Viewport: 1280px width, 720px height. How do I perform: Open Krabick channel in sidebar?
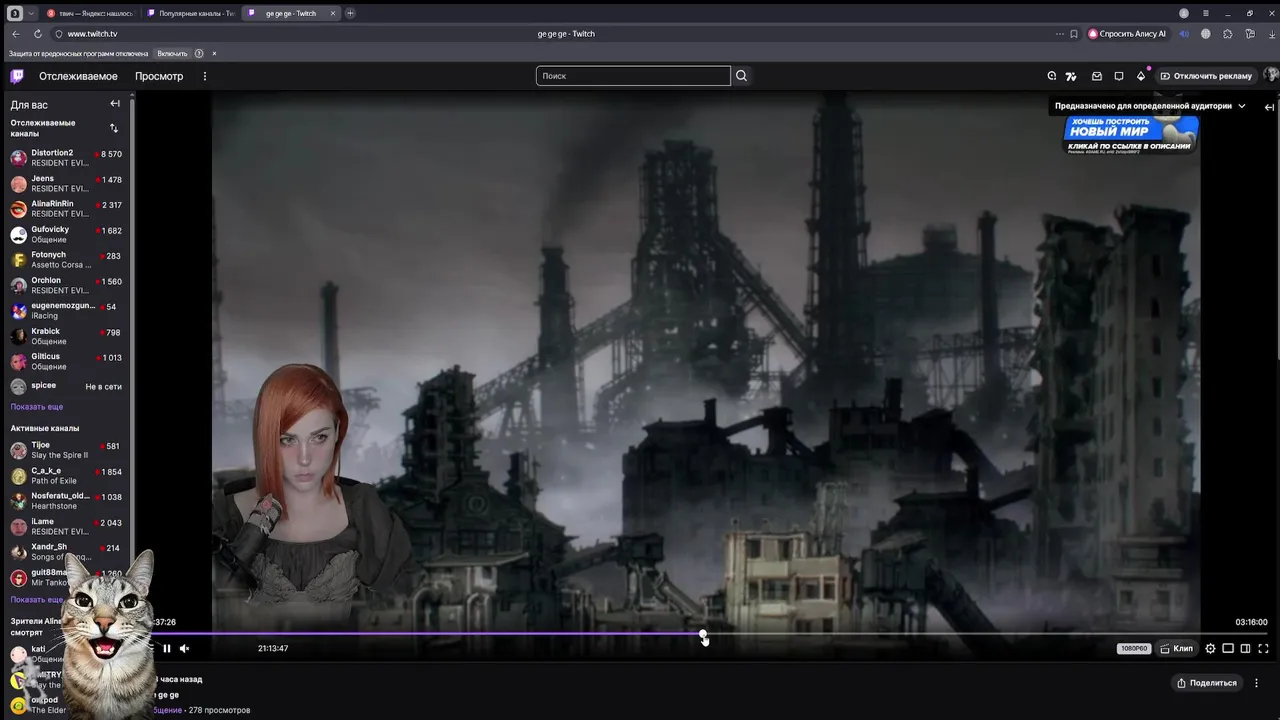click(x=66, y=336)
